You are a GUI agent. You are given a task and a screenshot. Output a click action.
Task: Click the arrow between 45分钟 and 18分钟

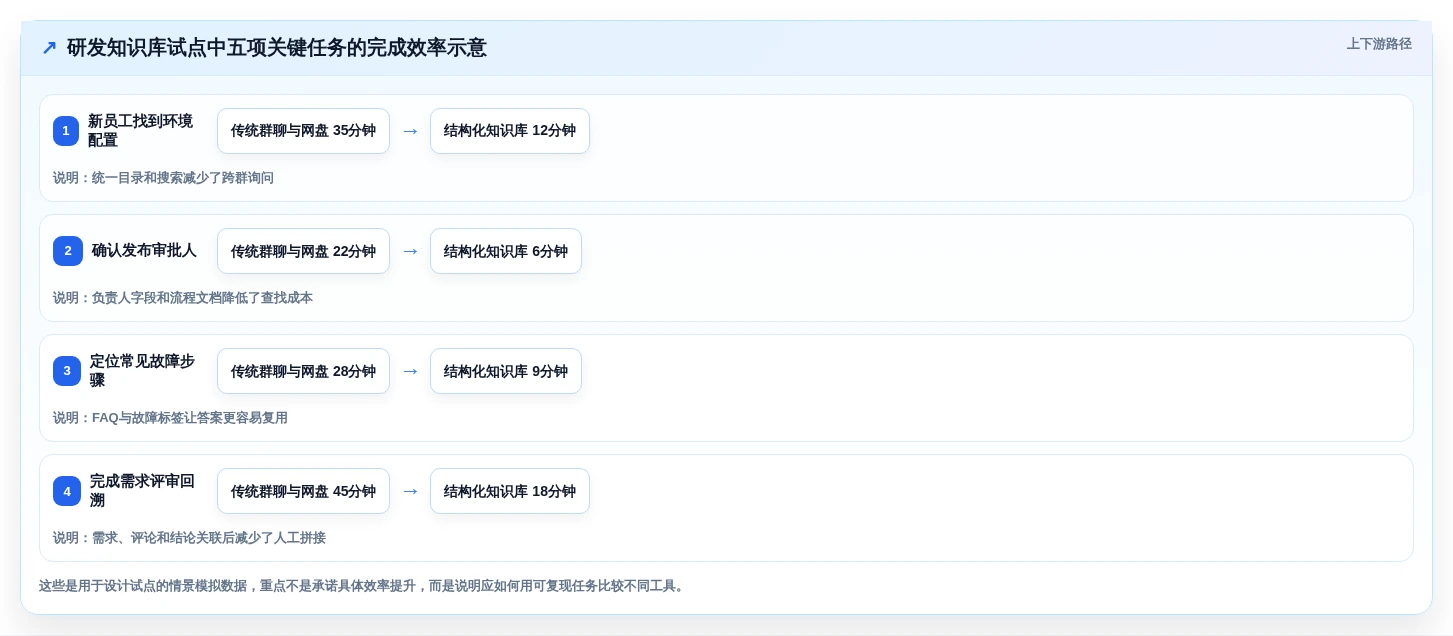pyautogui.click(x=410, y=491)
